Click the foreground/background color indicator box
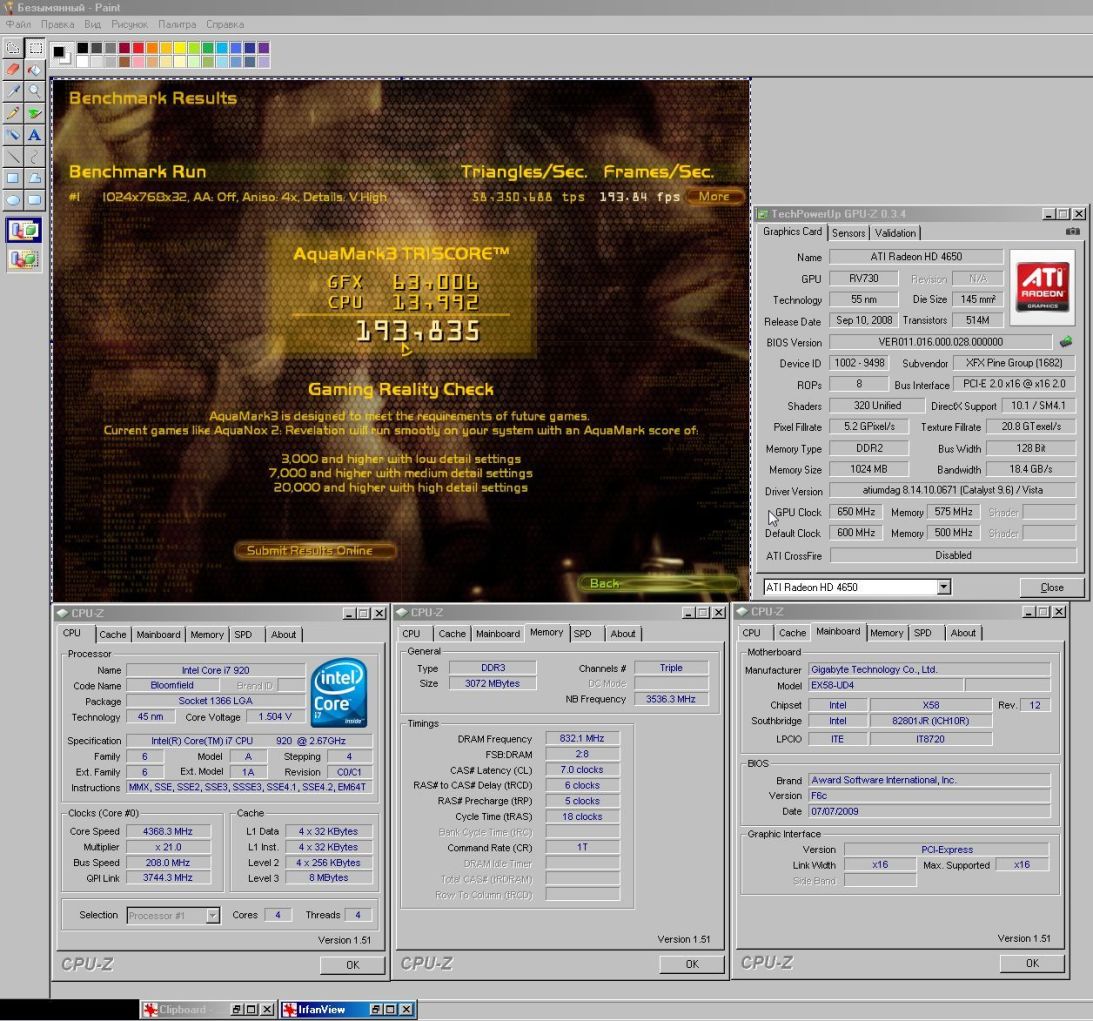 61,54
